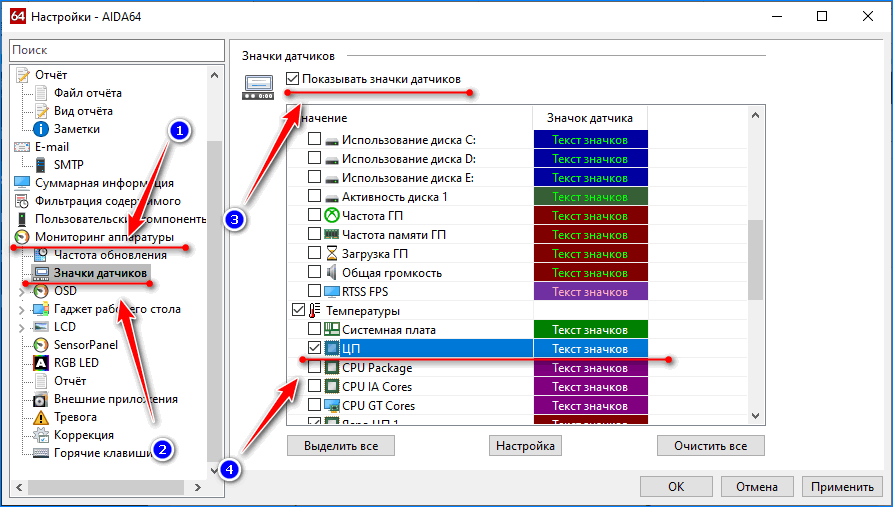Screen dimensions: 893x507
Task: Expand the Гаджет рабочего стола node
Action: point(22,309)
